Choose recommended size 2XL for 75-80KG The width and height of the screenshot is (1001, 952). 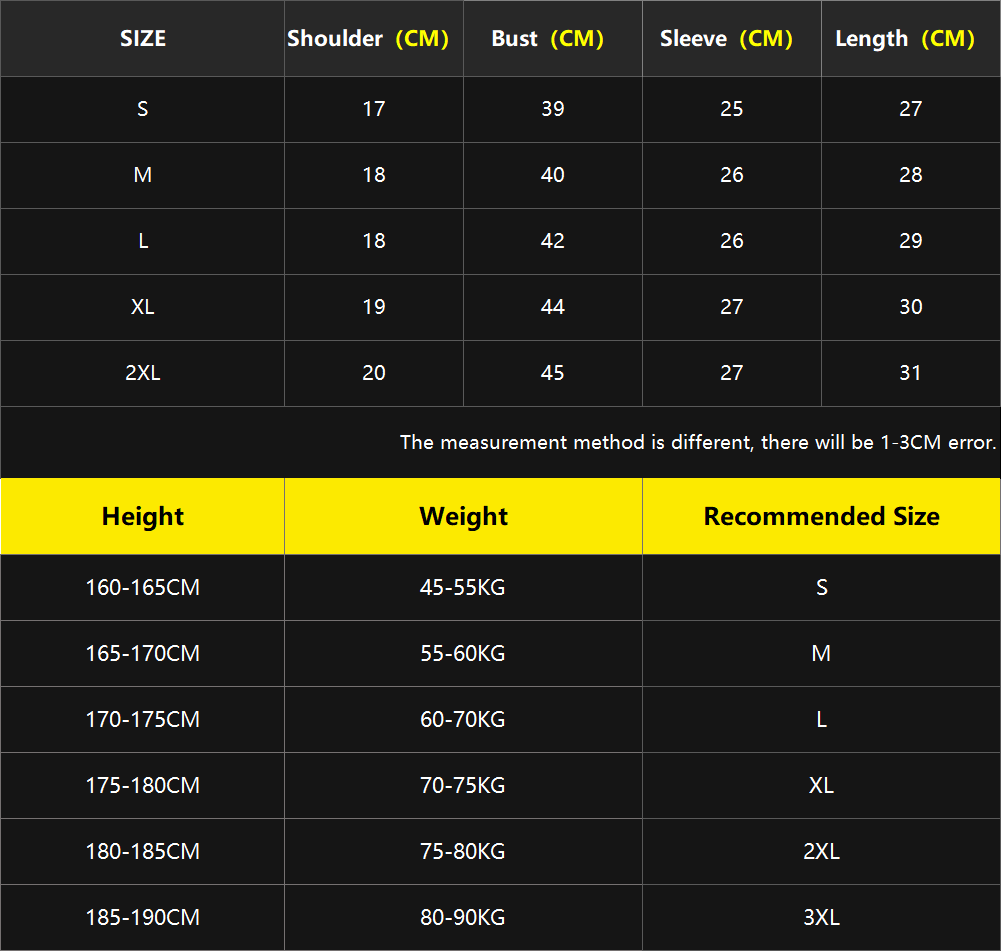point(822,852)
